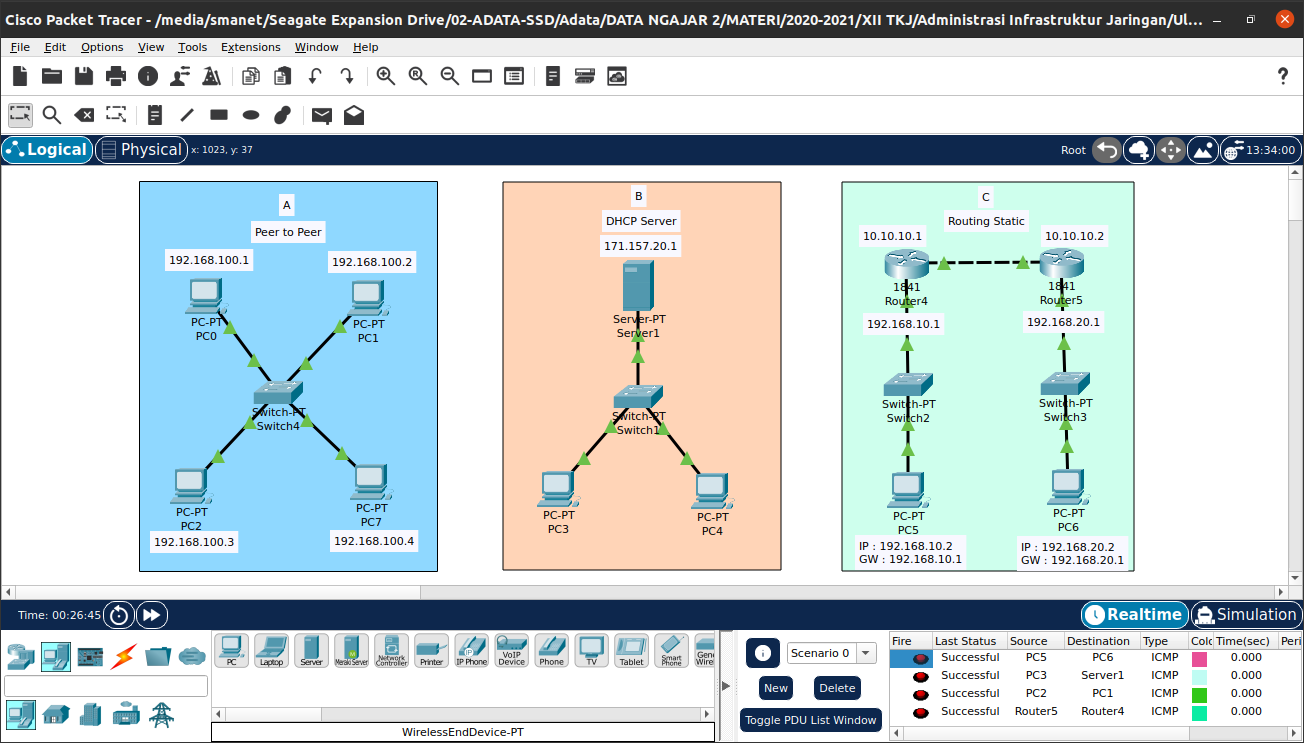
Task: Select Network Devices category icon
Action: 20,657
